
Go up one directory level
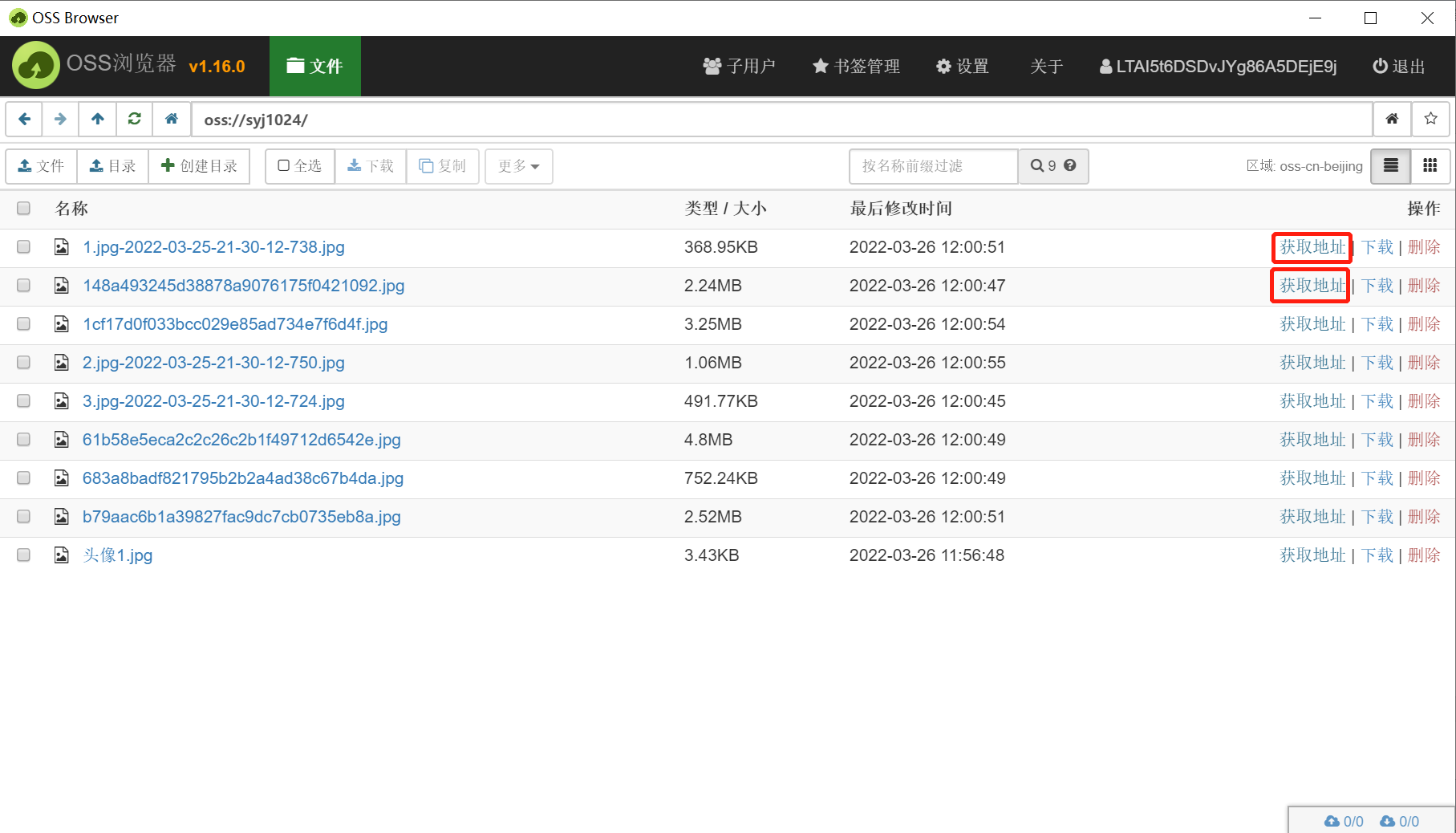tap(97, 119)
